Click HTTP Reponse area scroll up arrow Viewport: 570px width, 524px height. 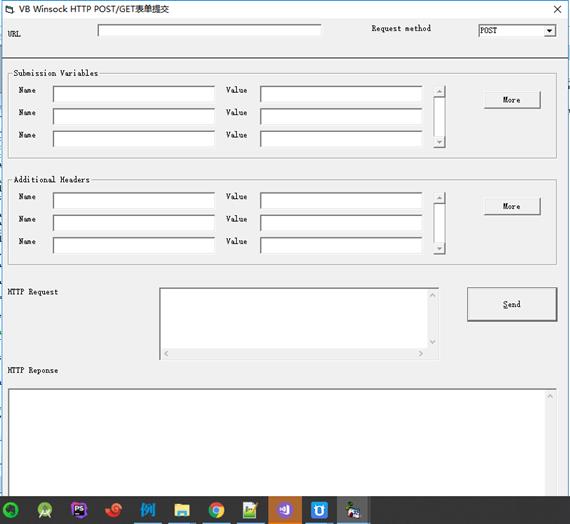550,396
